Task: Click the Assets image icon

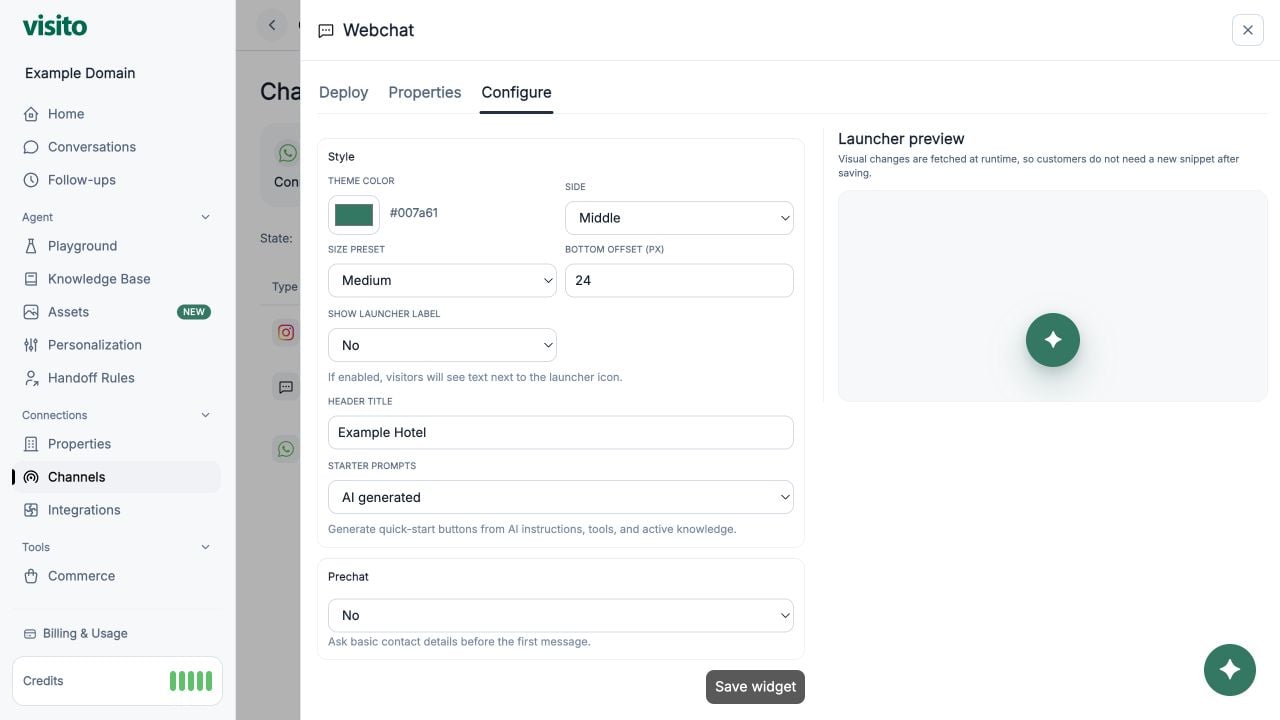Action: 31,312
